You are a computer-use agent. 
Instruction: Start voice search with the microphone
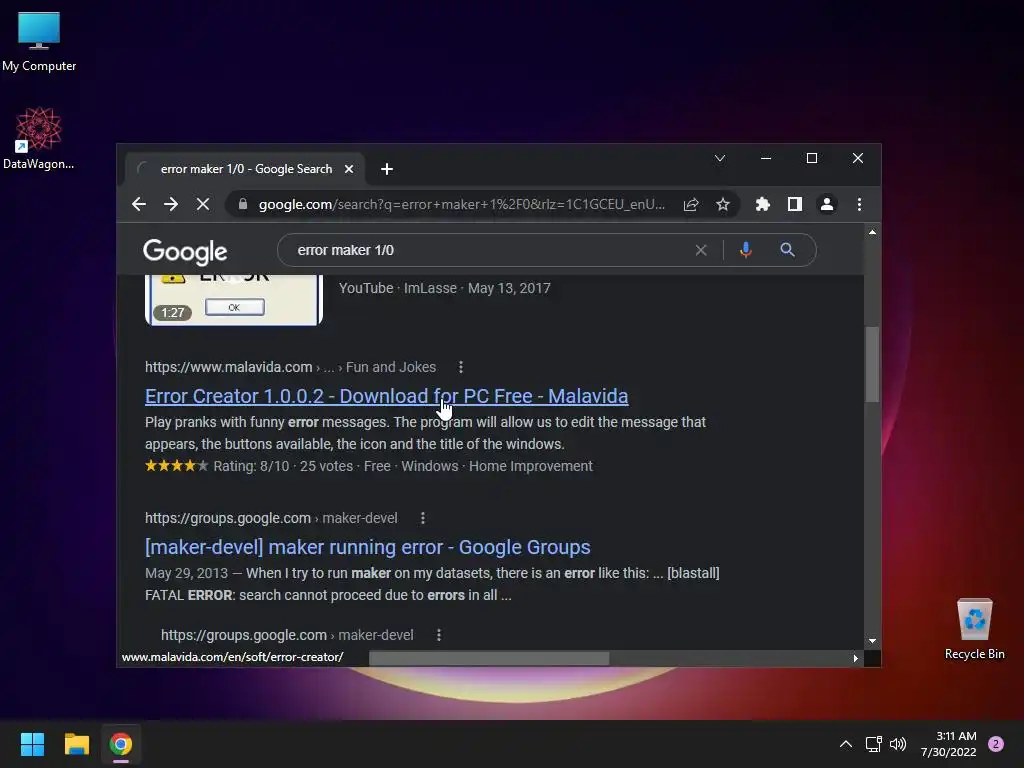746,250
